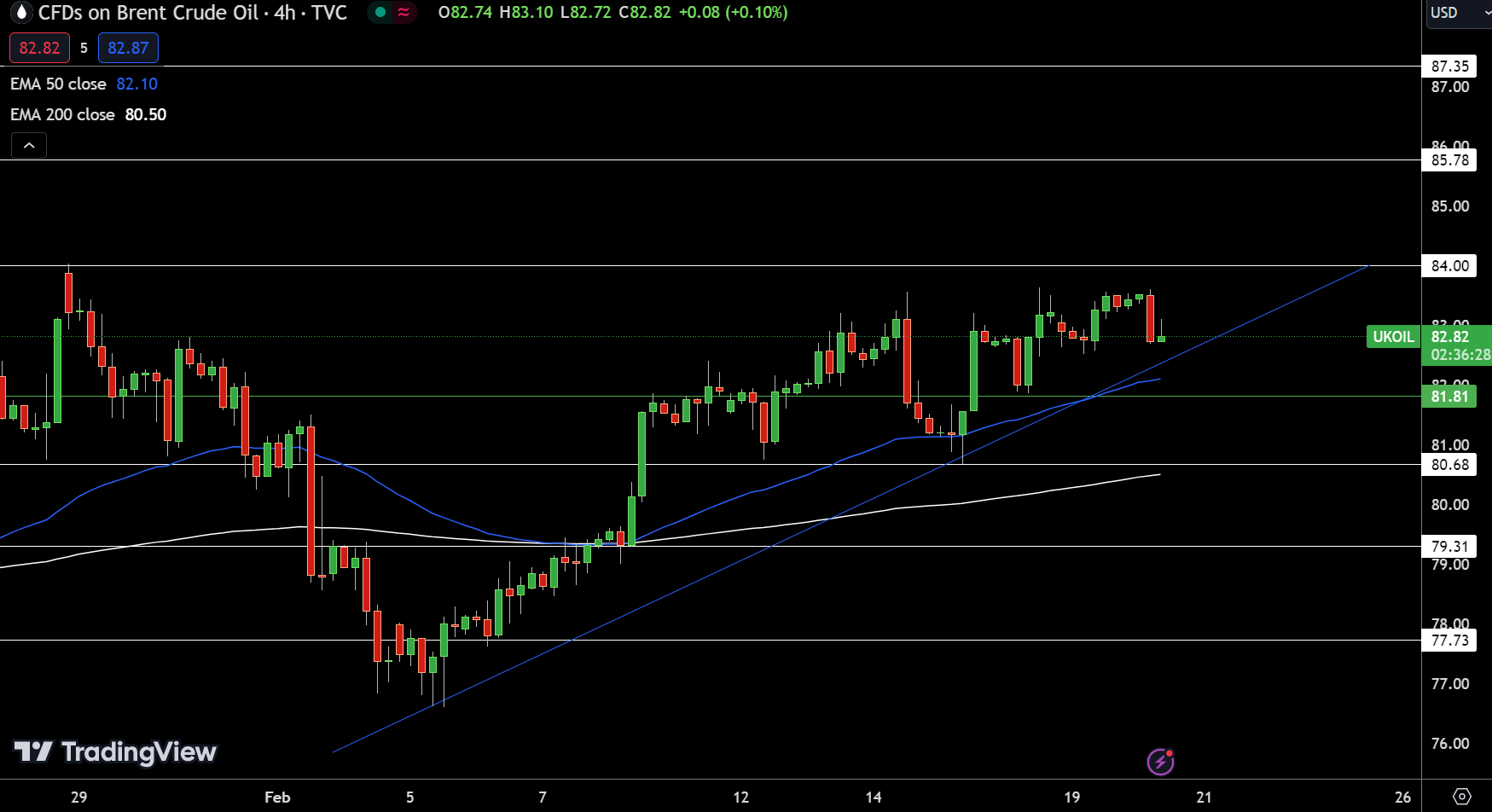
Task: Click the green 81.81 price level label
Action: pos(1448,397)
